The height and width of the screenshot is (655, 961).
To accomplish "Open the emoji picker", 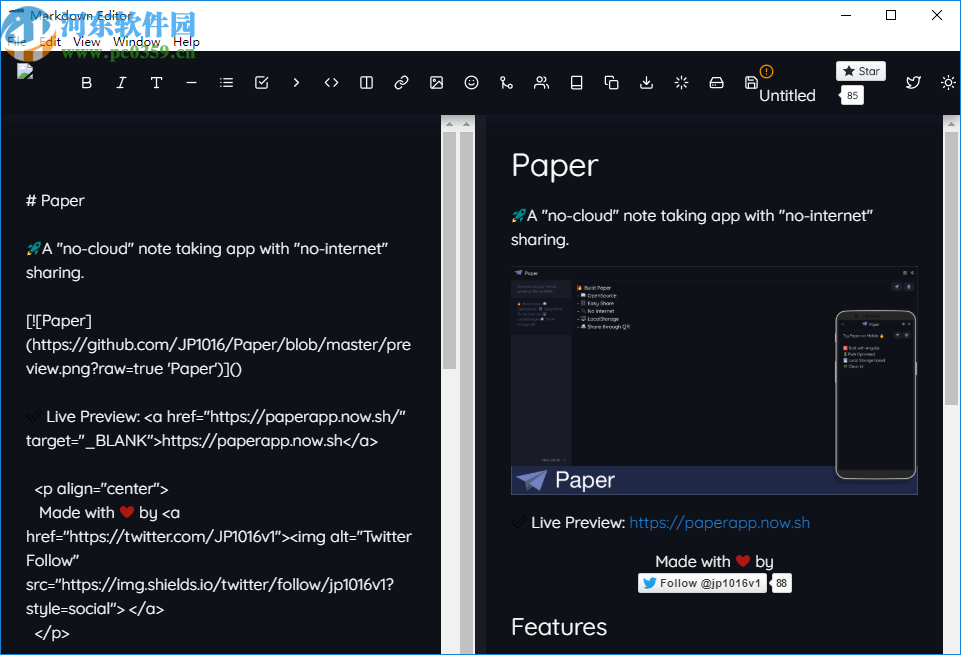I will (x=471, y=82).
